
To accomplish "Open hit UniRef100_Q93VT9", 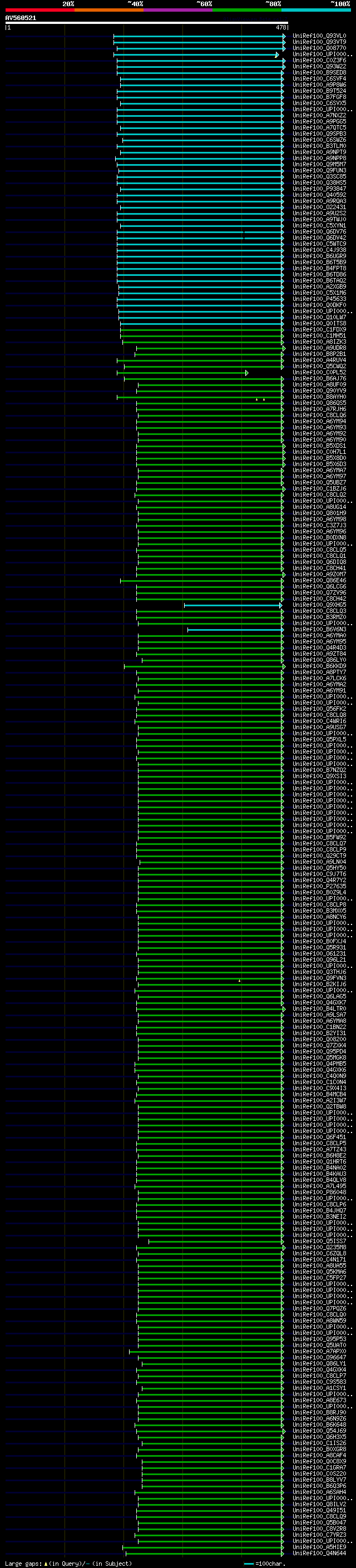I will (x=319, y=42).
